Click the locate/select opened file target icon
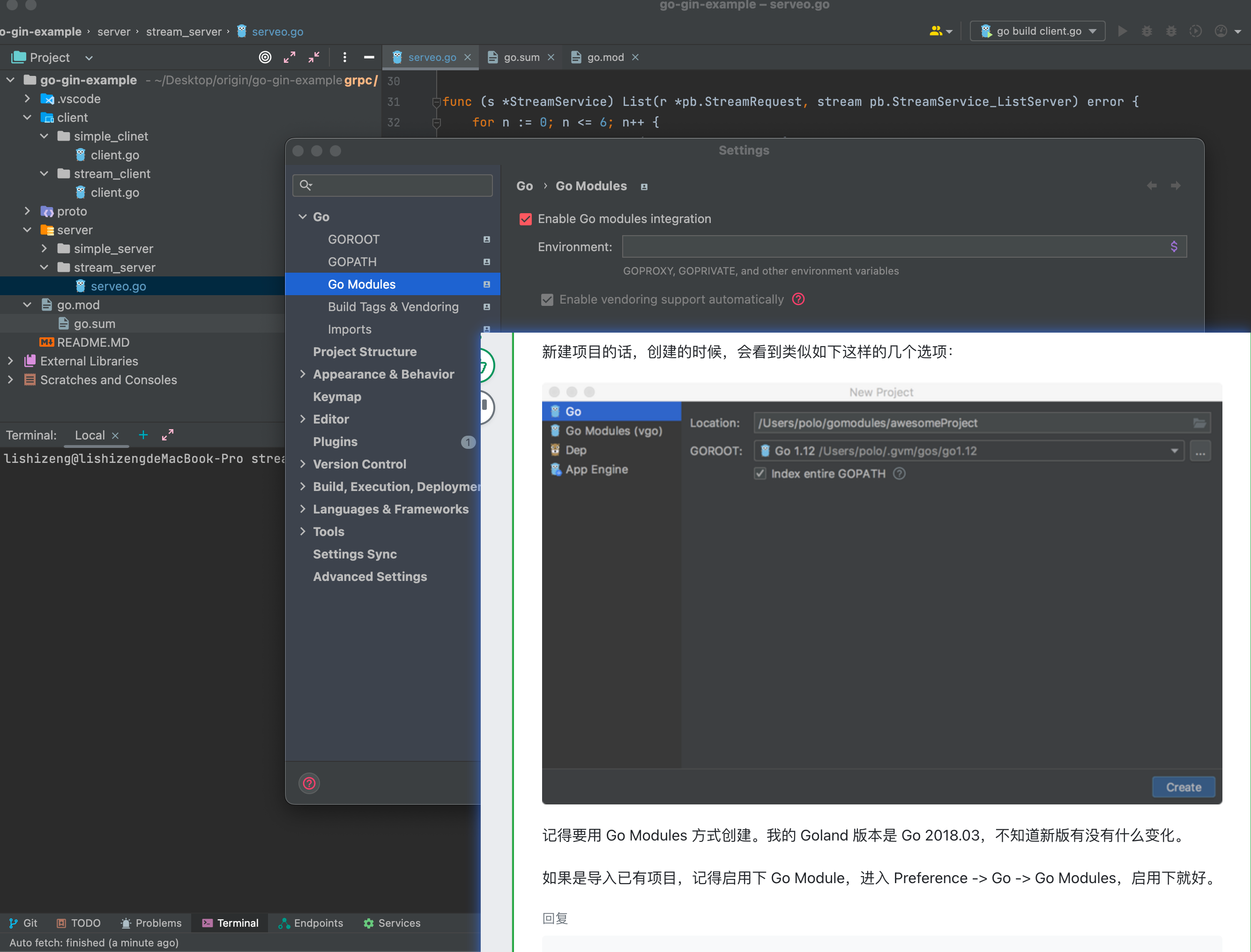The image size is (1251, 952). click(265, 57)
